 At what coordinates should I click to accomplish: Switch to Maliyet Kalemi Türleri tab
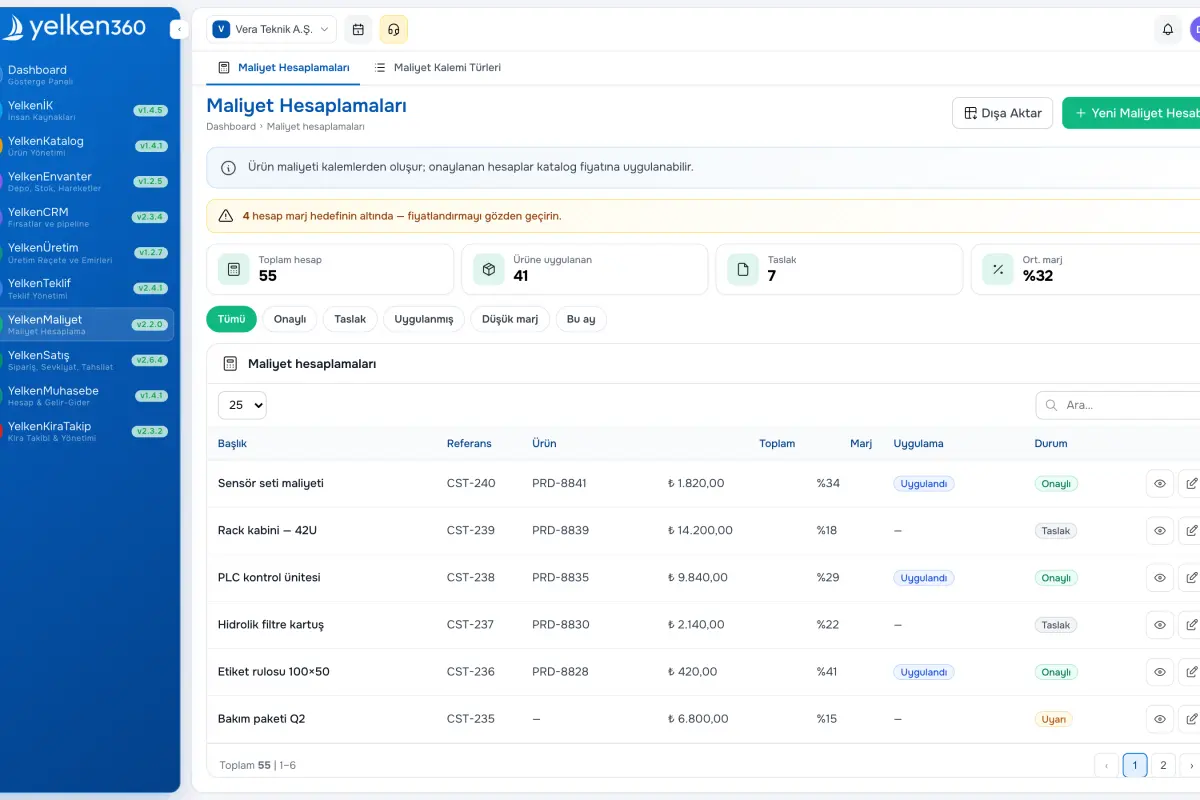coord(437,68)
